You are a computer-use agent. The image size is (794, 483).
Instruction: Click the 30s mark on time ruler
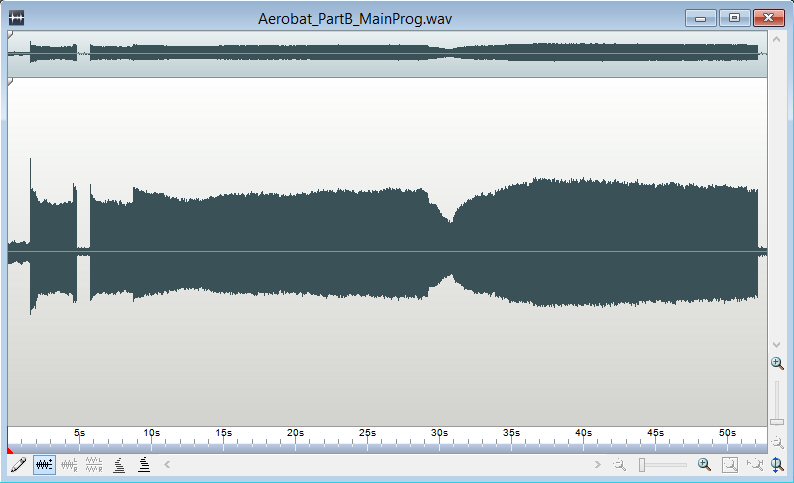[x=439, y=433]
